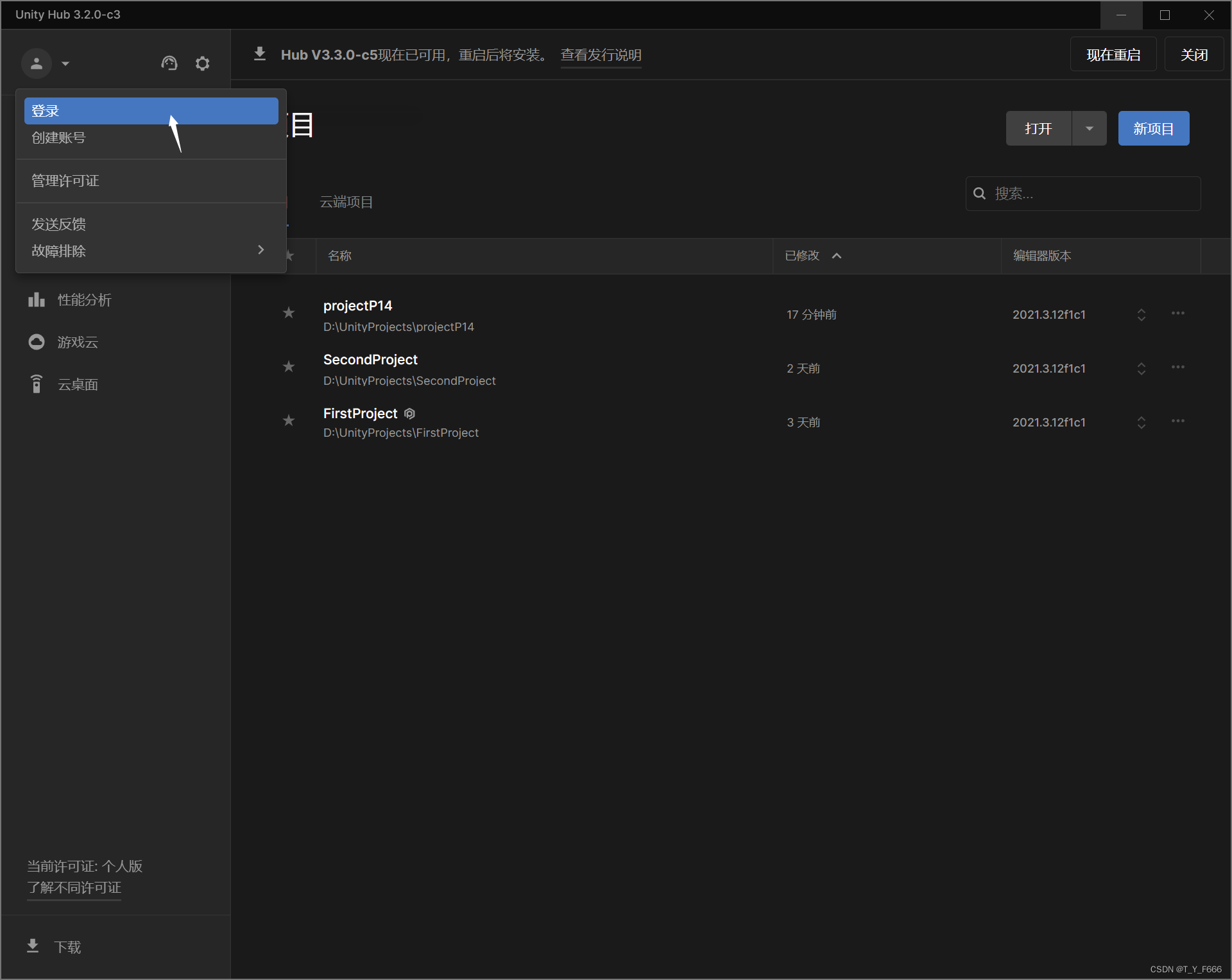Switch to the 云端项目 tab
The width and height of the screenshot is (1232, 980).
point(346,203)
